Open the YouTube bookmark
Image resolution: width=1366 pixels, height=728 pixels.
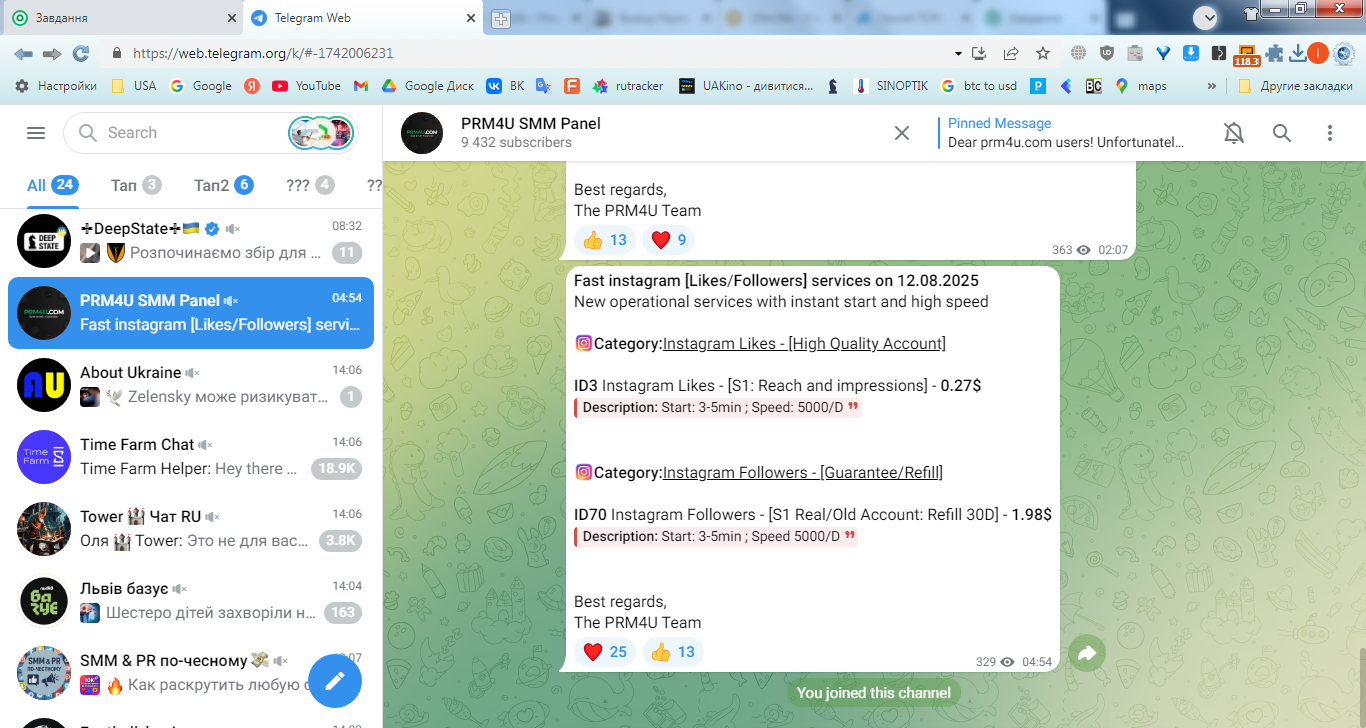click(x=306, y=86)
